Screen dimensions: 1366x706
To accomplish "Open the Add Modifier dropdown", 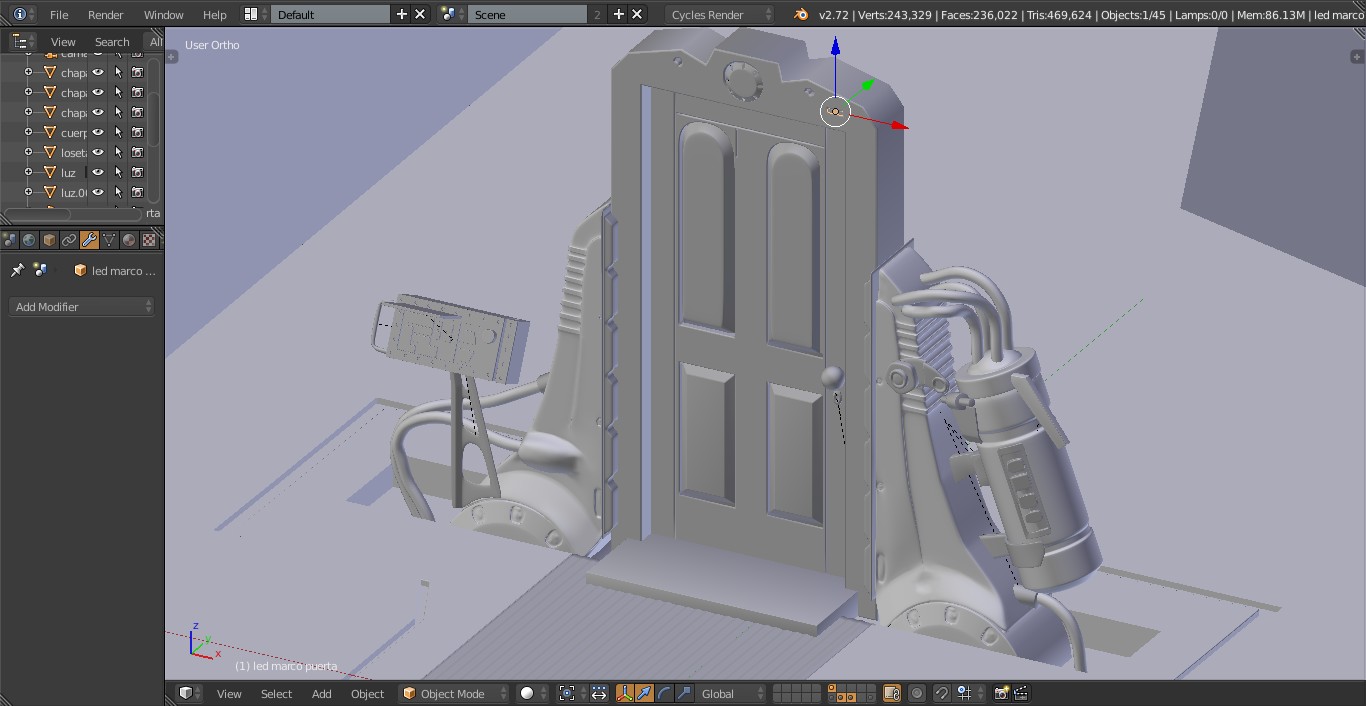I will [x=82, y=306].
